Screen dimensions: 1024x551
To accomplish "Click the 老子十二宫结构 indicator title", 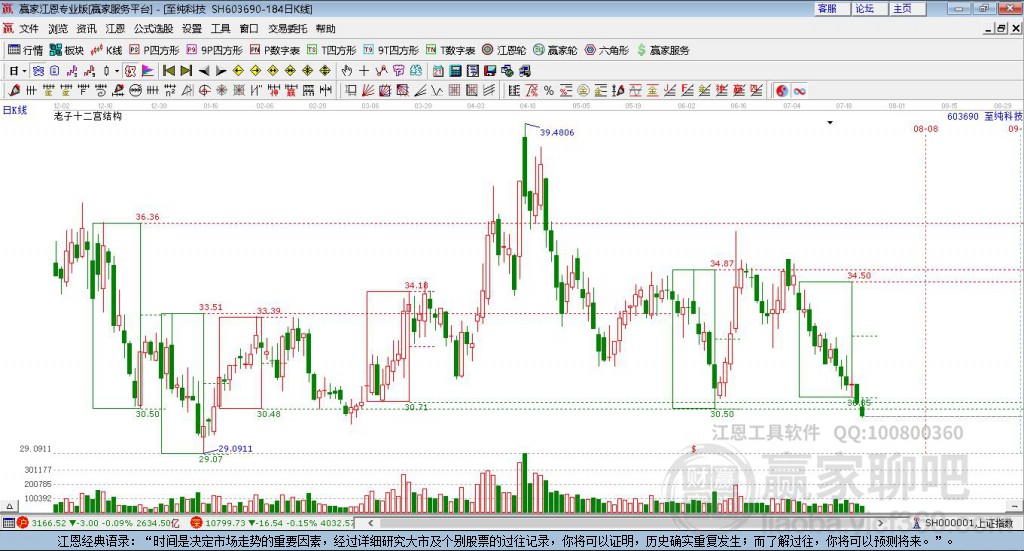I will point(88,116).
